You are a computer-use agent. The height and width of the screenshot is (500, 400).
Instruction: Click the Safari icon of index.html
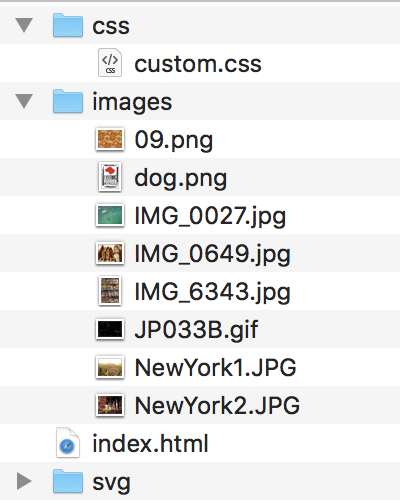click(68, 443)
